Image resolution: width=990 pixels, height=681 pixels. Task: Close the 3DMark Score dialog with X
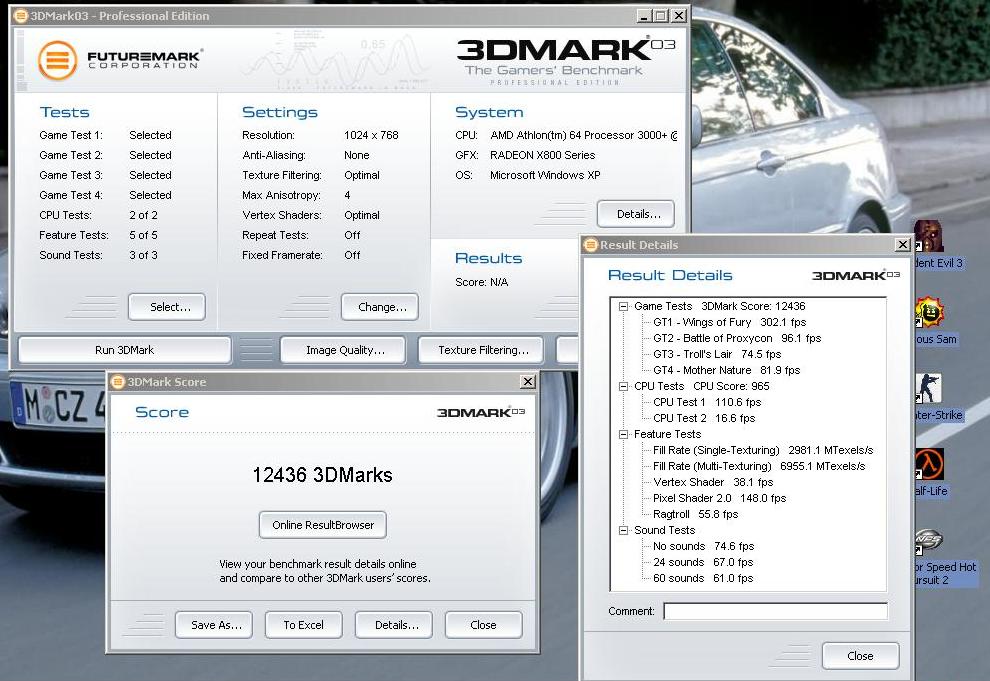coord(528,382)
